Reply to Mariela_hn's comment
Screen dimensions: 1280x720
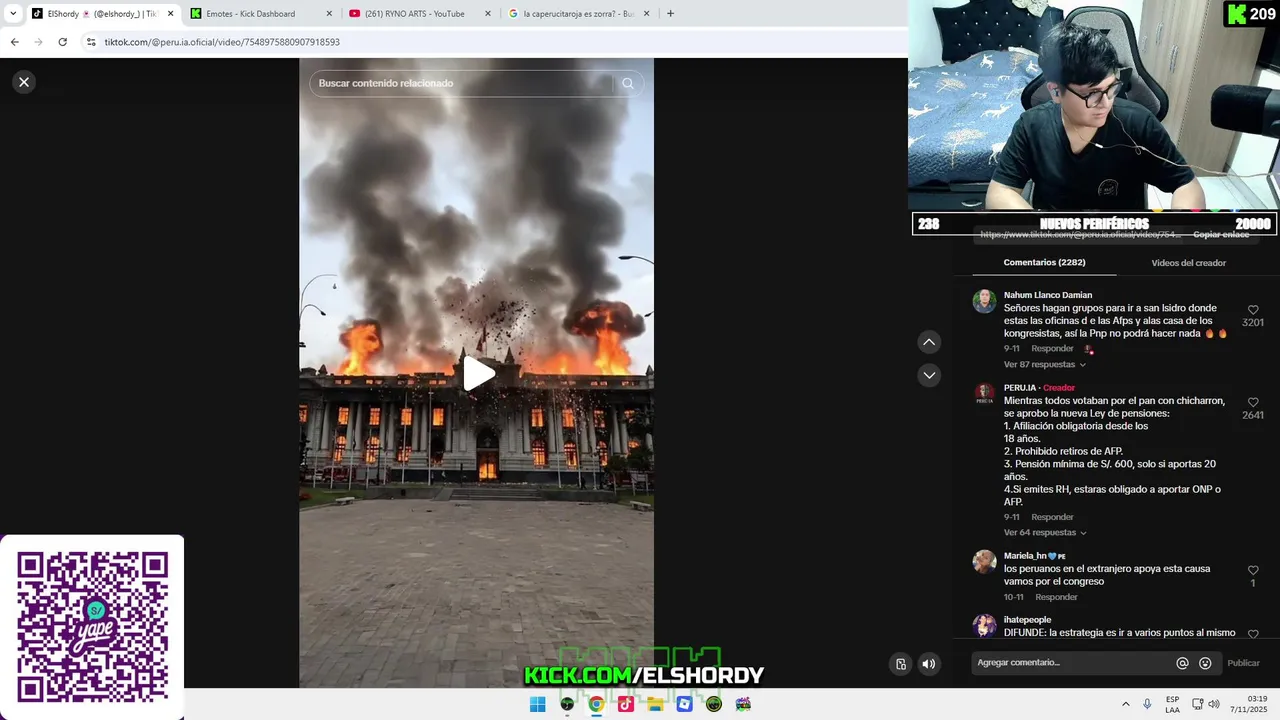[1056, 597]
